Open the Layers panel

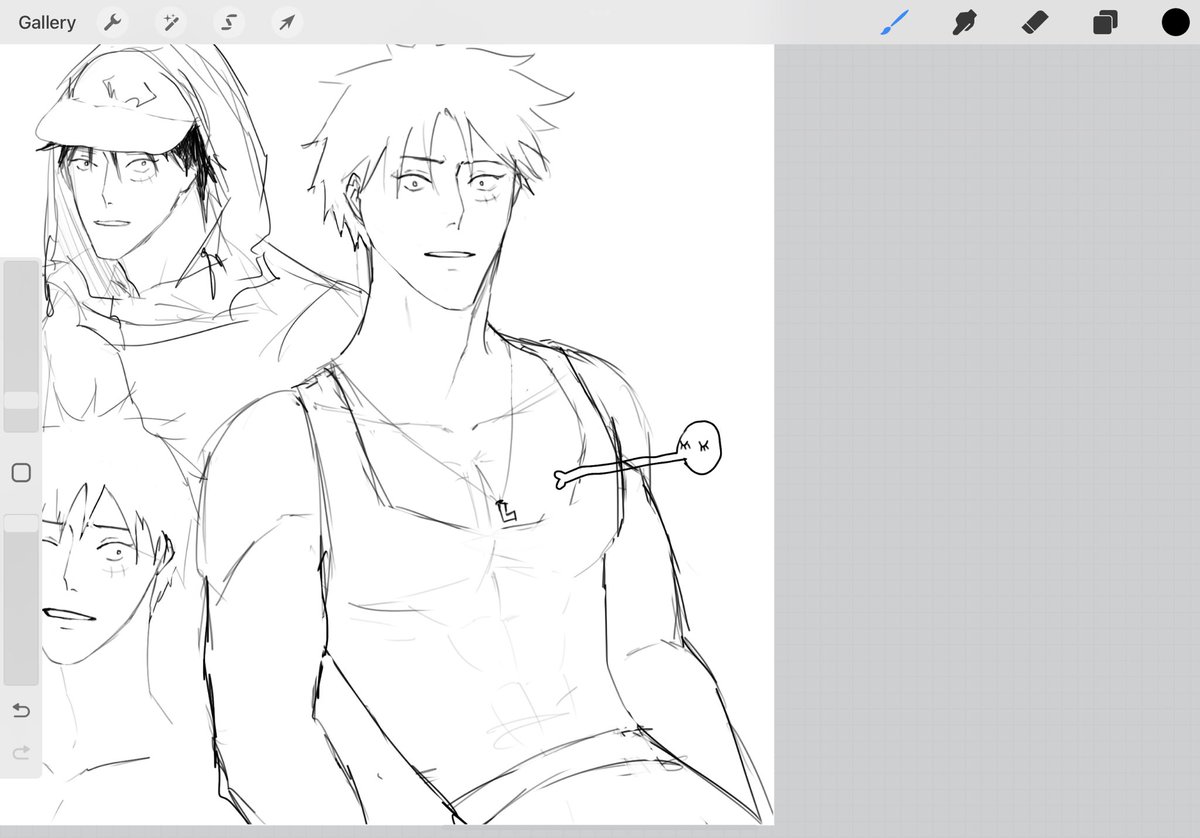1105,22
